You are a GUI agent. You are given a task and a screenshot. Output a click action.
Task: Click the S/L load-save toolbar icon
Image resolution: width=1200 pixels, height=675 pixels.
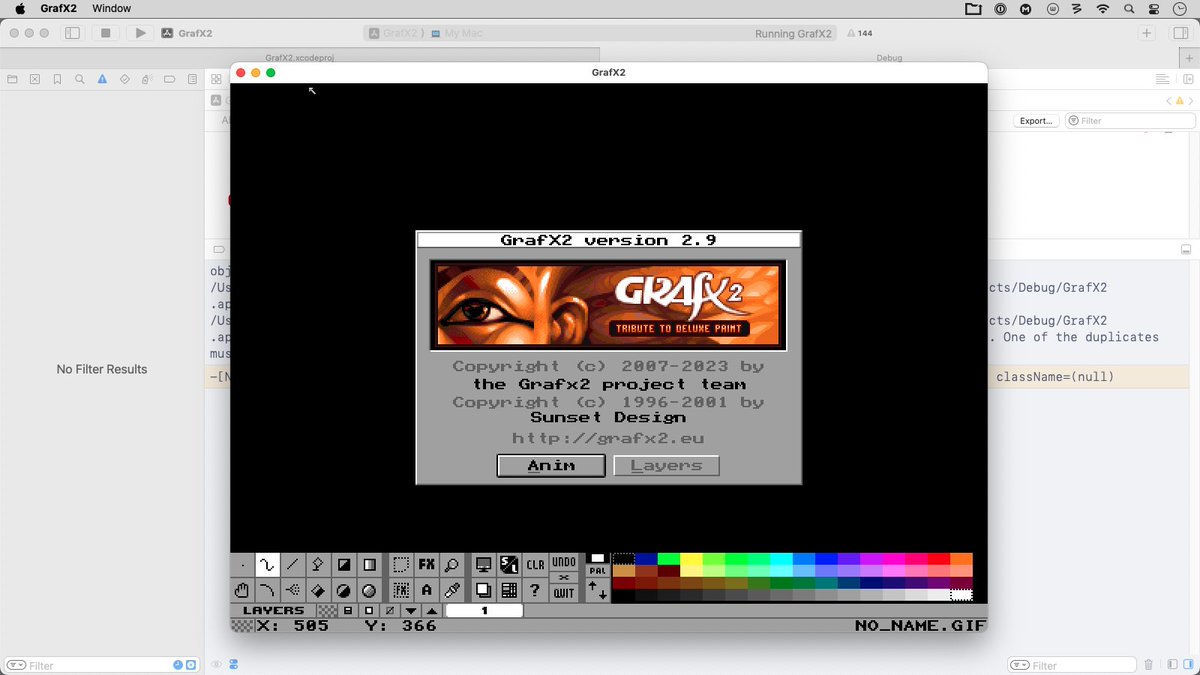click(509, 565)
